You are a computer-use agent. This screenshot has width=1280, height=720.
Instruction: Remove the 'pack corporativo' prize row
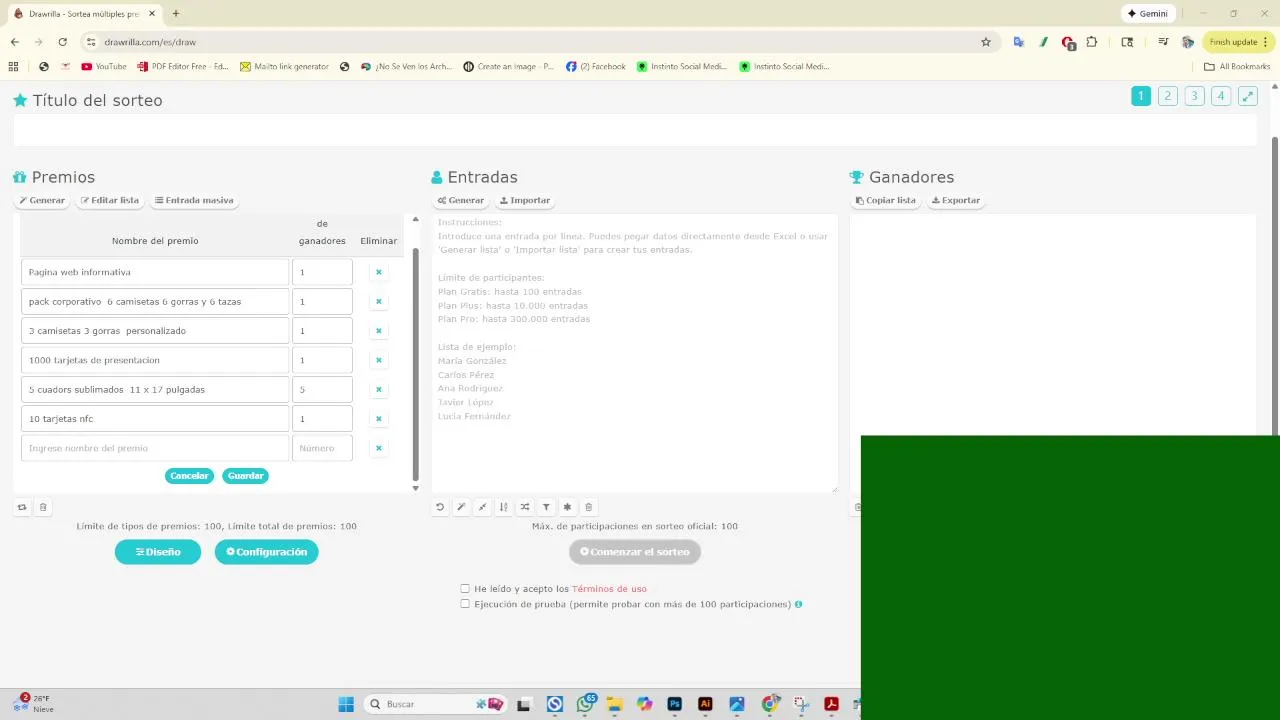(378, 301)
